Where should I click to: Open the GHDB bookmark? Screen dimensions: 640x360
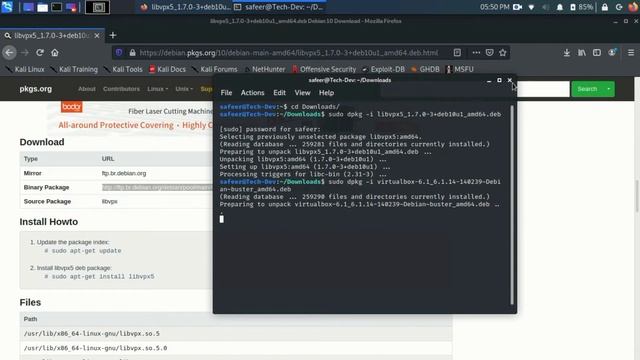point(425,69)
